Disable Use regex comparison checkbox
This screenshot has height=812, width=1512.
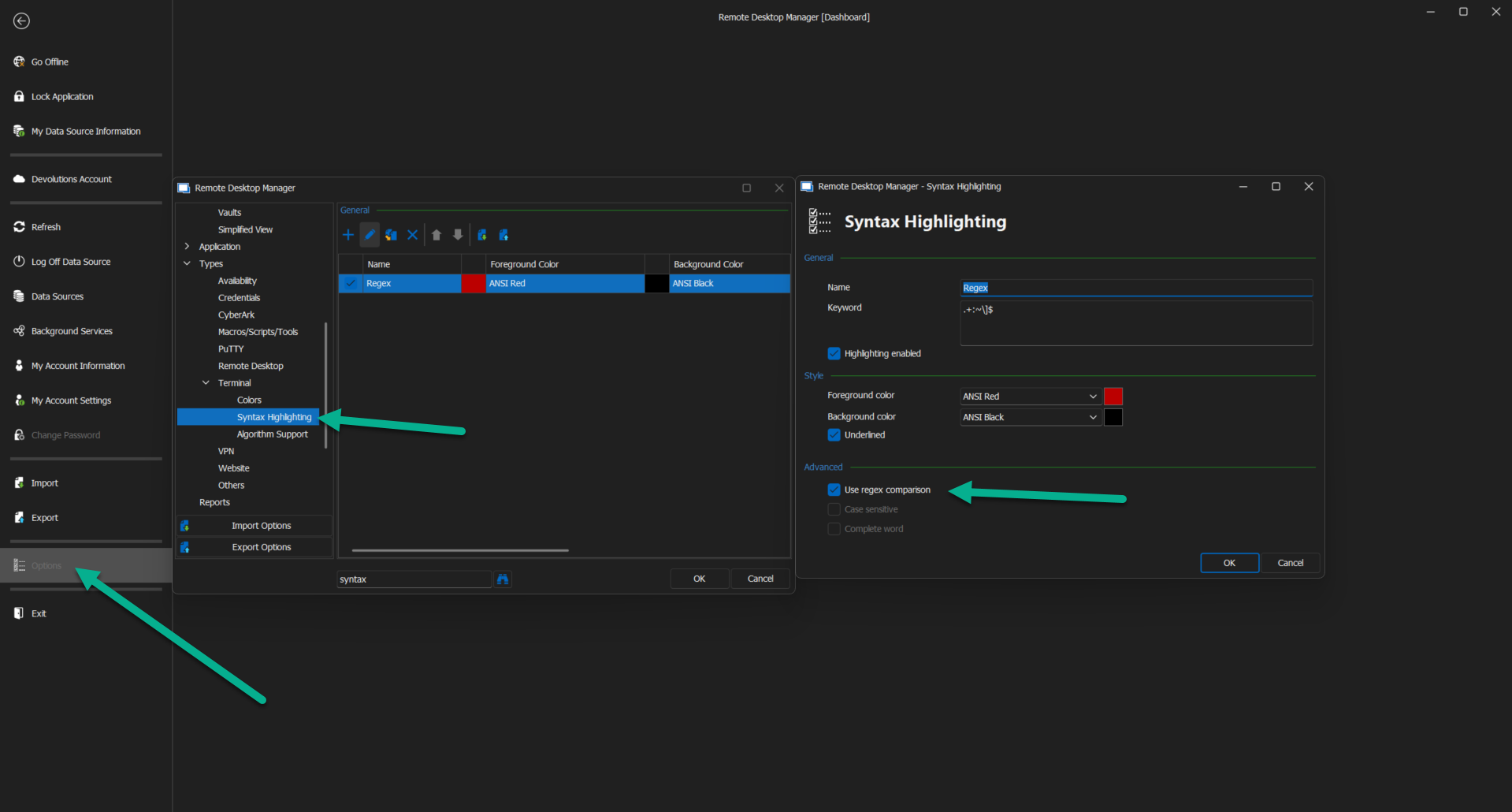pos(834,490)
